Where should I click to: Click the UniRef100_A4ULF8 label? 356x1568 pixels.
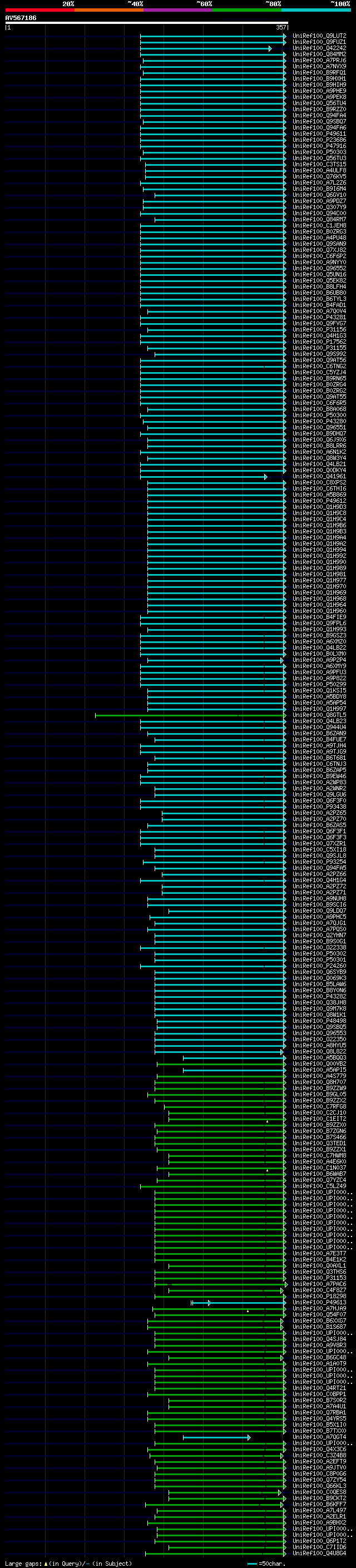319,170
